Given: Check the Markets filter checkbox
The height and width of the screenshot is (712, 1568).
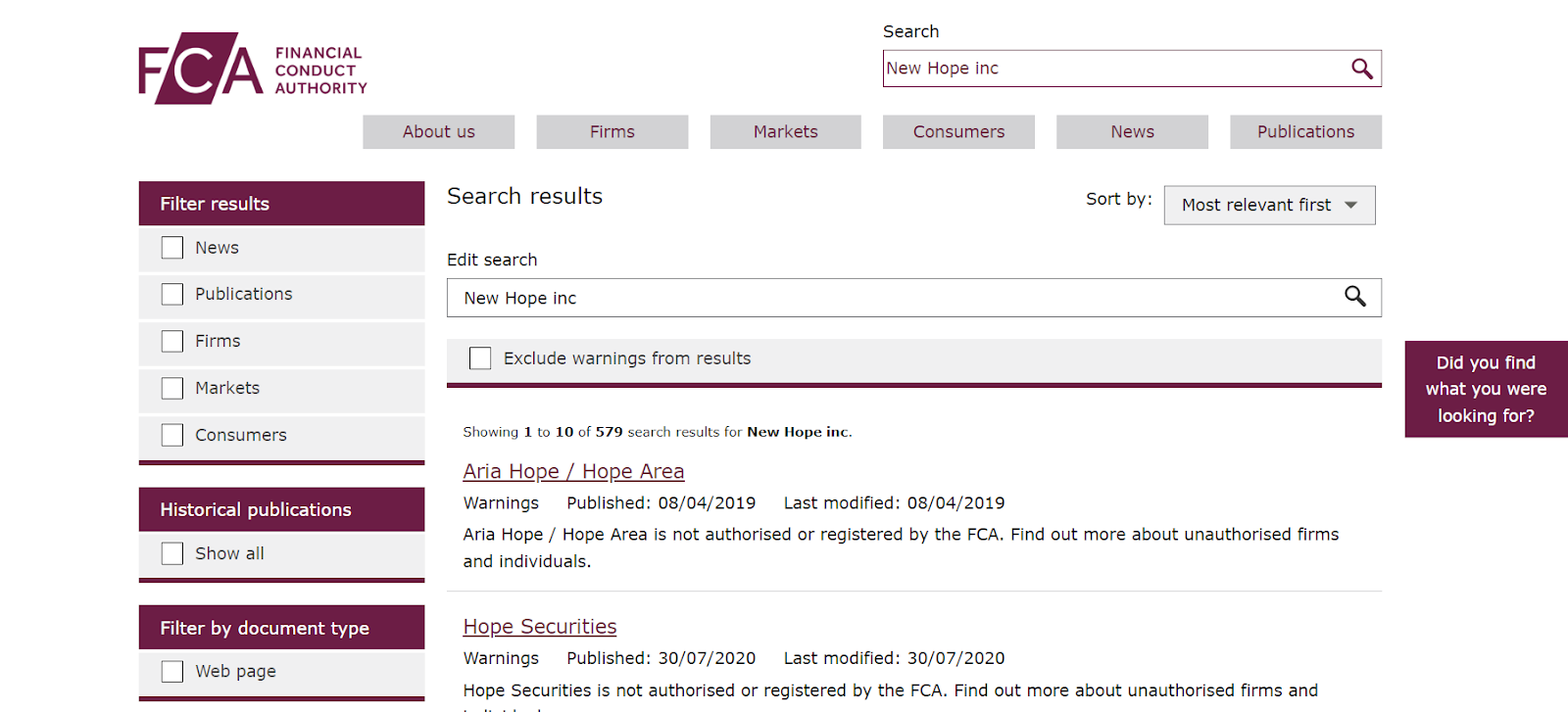Looking at the screenshot, I should point(172,388).
